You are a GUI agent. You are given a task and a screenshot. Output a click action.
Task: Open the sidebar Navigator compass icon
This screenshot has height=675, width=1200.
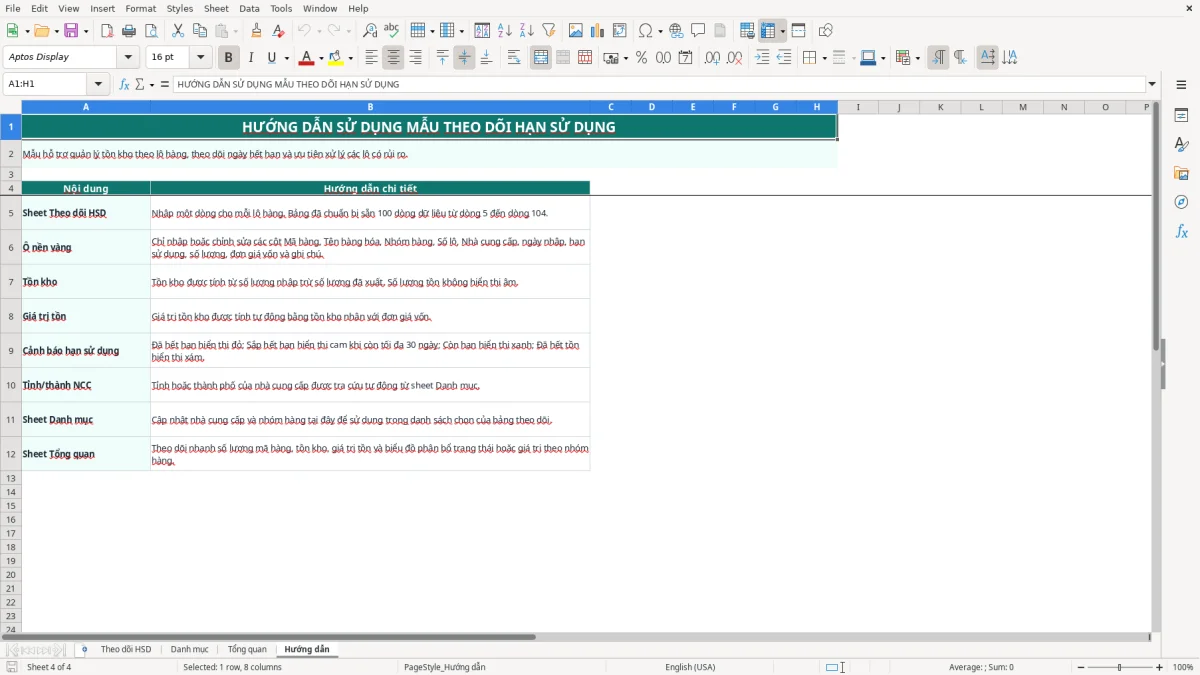1181,202
